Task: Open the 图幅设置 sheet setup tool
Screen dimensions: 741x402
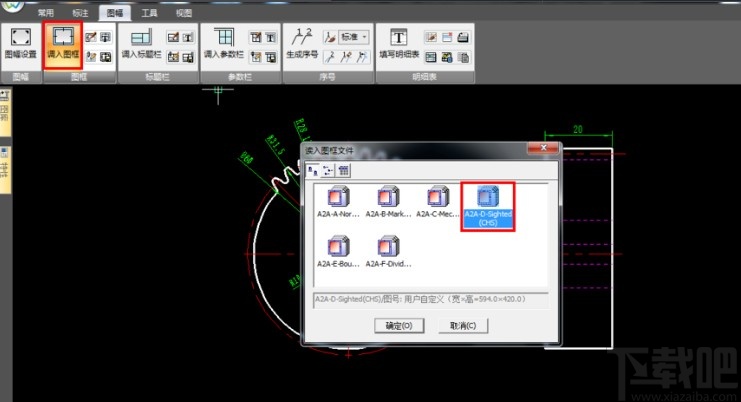Action: click(x=20, y=43)
